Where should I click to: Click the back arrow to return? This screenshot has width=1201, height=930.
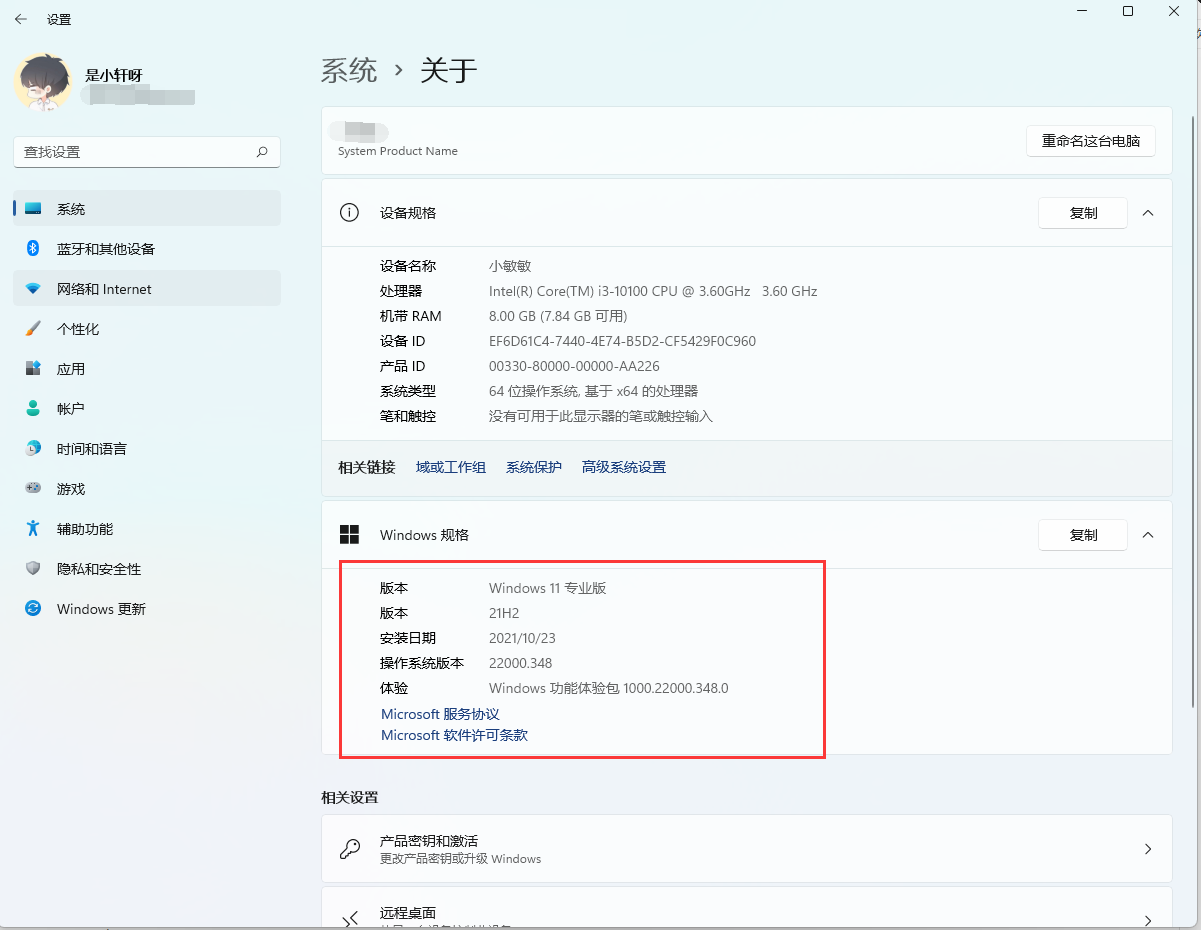click(x=21, y=18)
